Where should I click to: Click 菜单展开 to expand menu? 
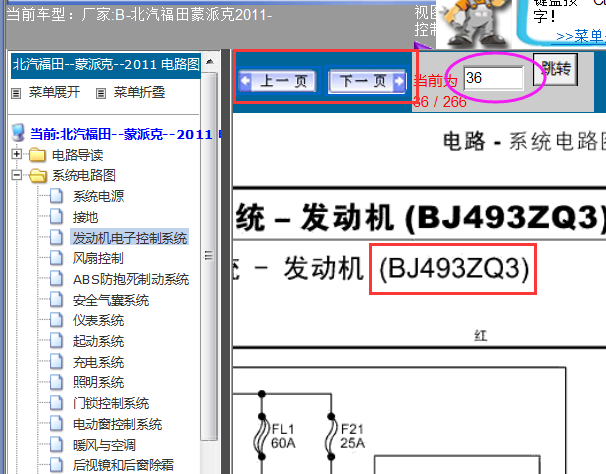pyautogui.click(x=54, y=92)
